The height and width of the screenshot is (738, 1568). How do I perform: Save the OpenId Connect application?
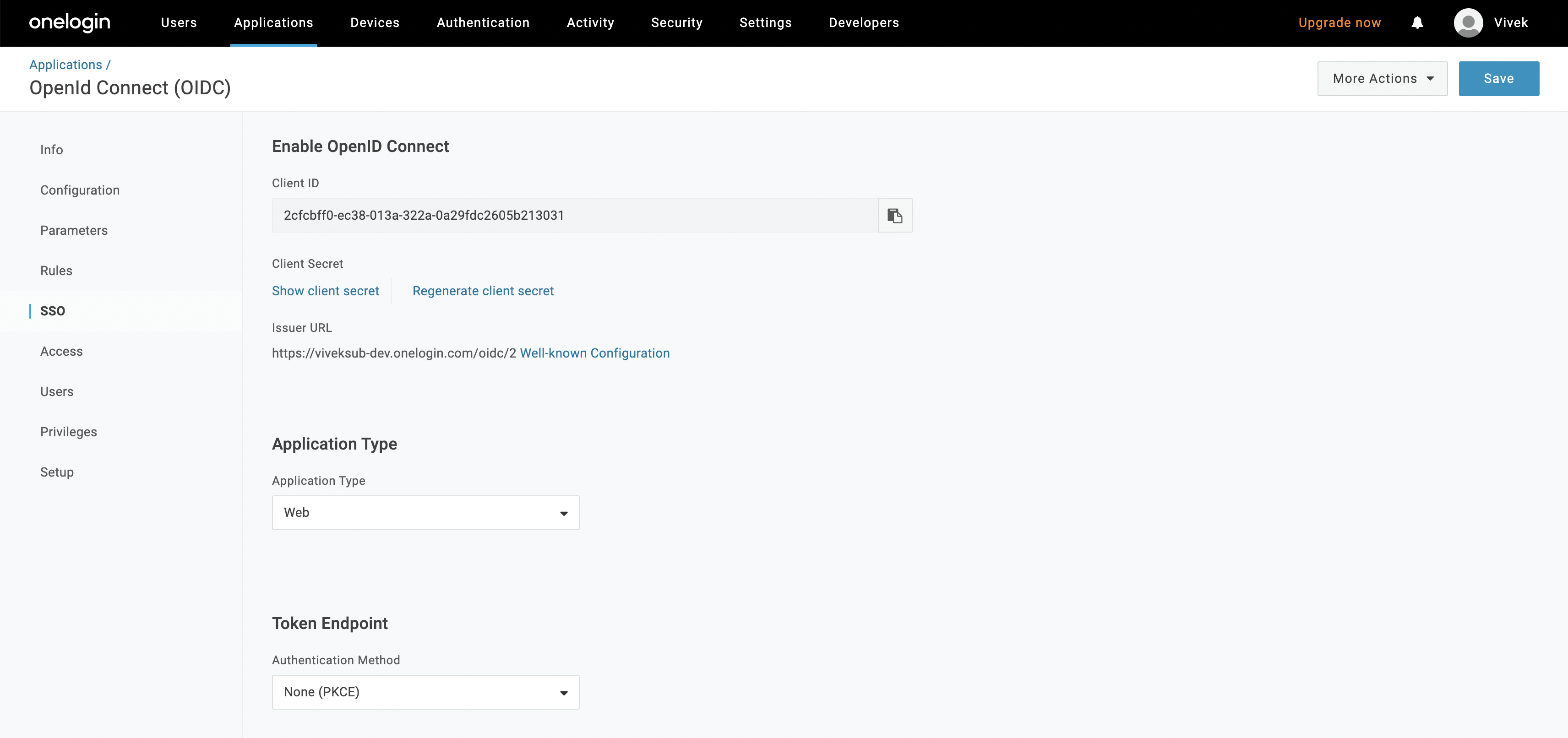(x=1498, y=78)
